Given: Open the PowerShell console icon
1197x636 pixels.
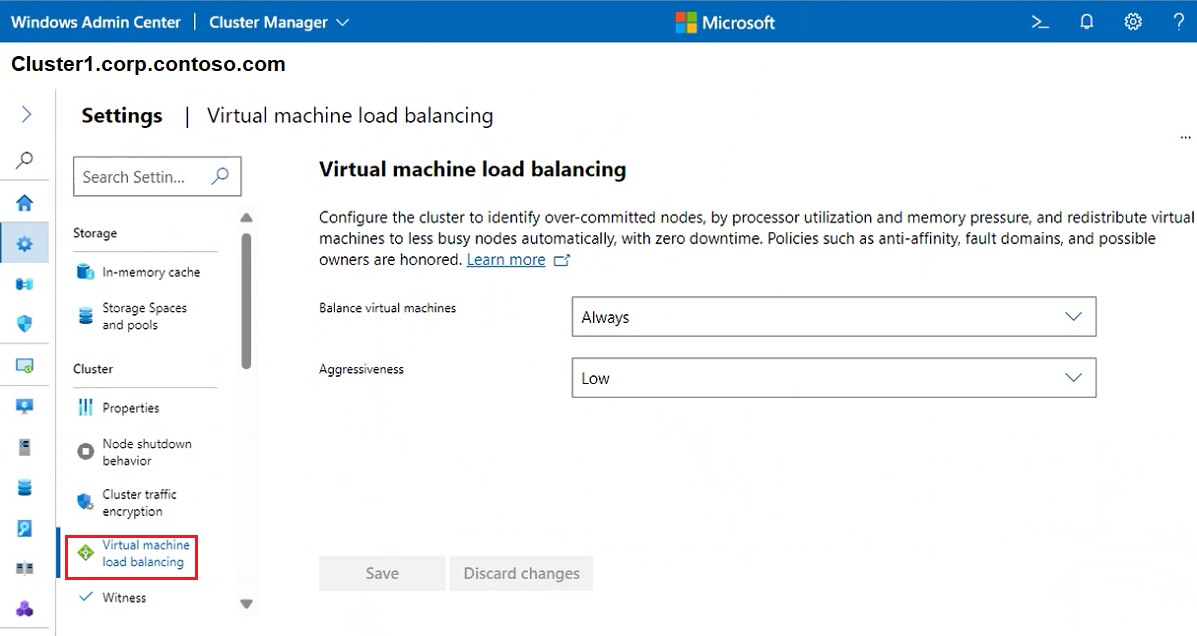Looking at the screenshot, I should (1040, 22).
